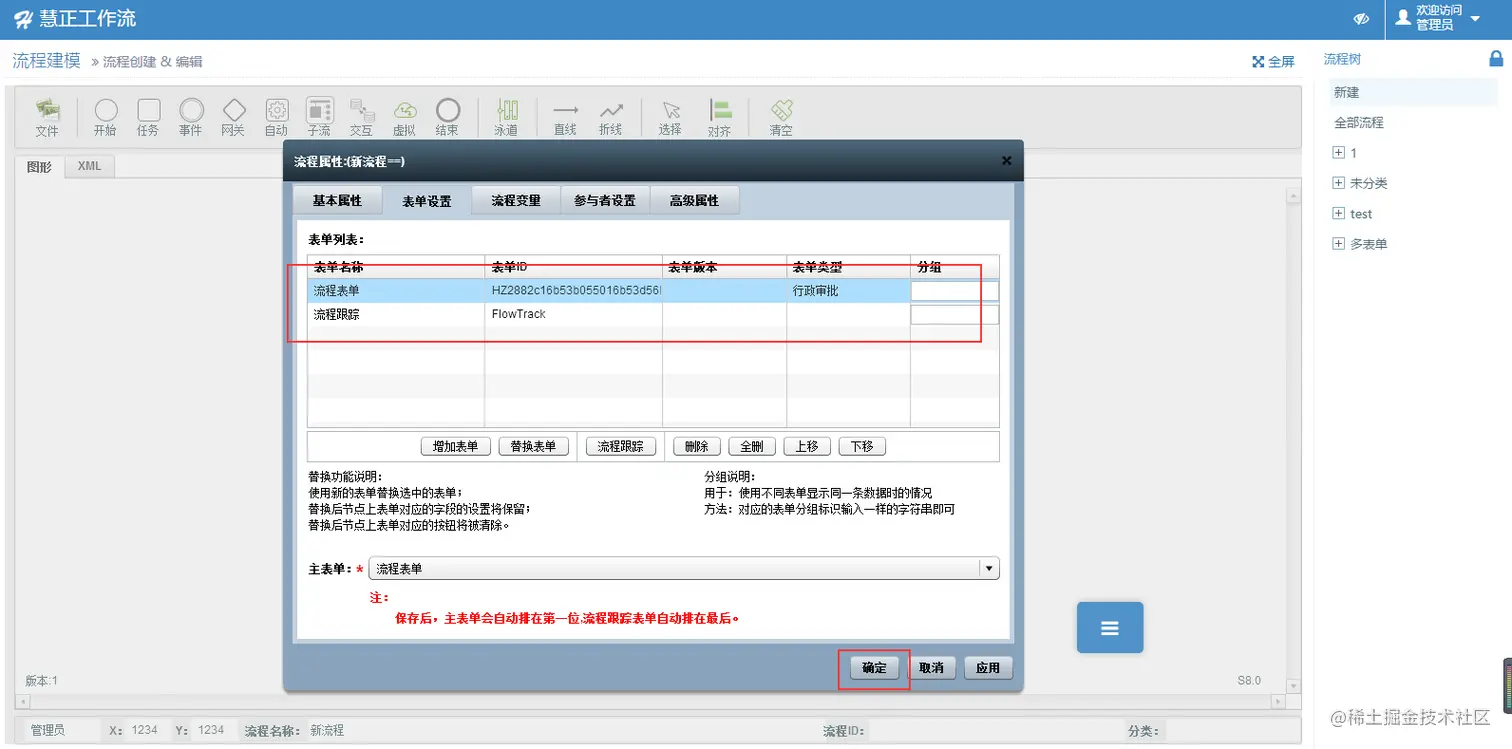
Task: Select the 结束 end node tool
Action: click(447, 117)
